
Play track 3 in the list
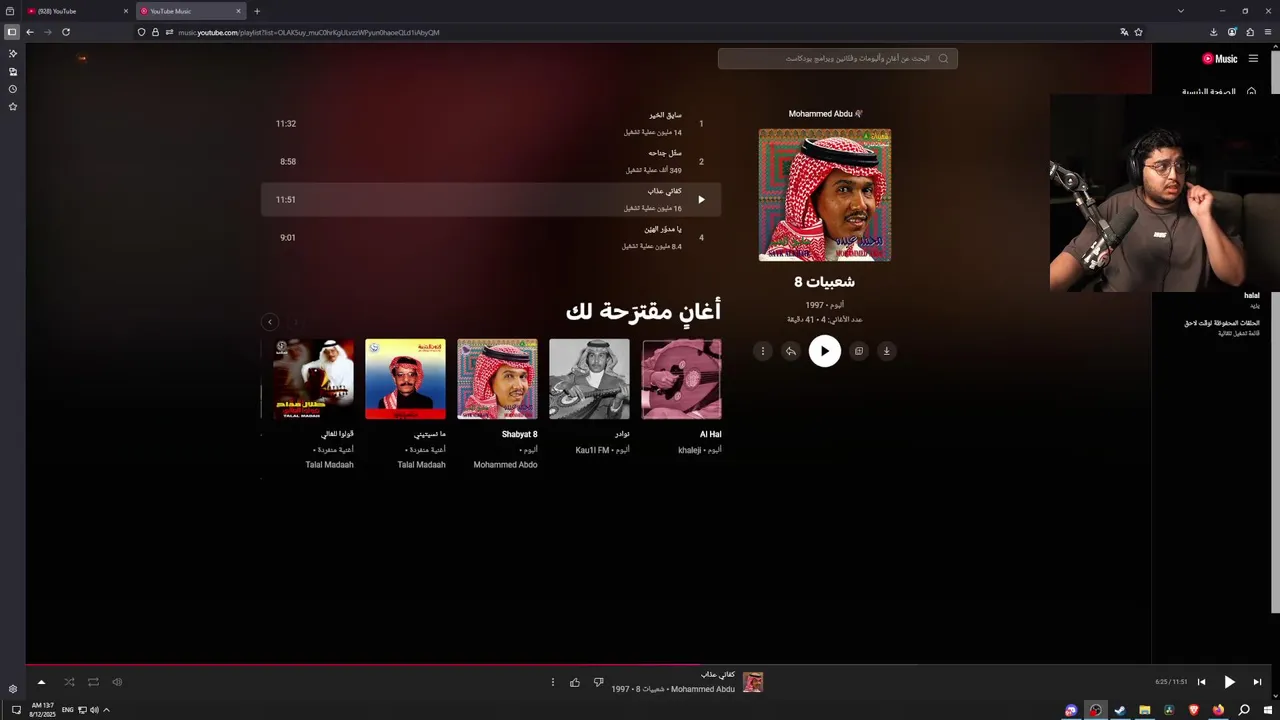701,199
